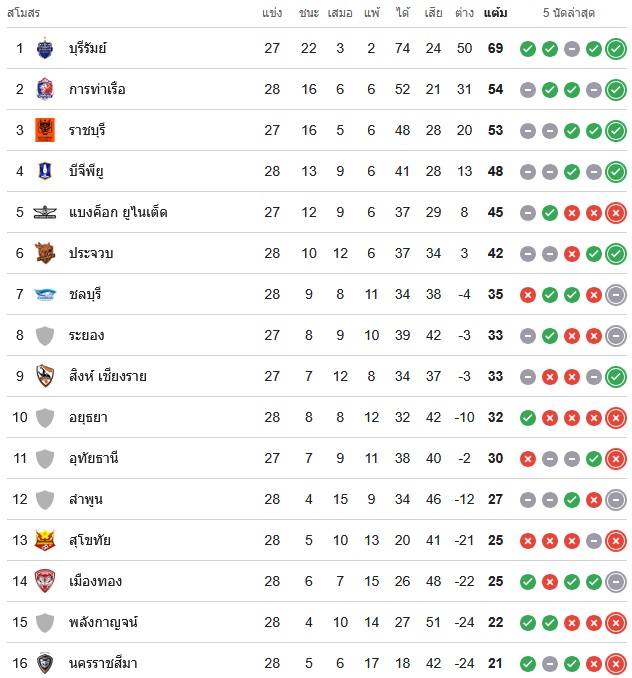This screenshot has height=678, width=632.
Task: Click the 5 นัดล่าสุด column header
Action: point(570,13)
